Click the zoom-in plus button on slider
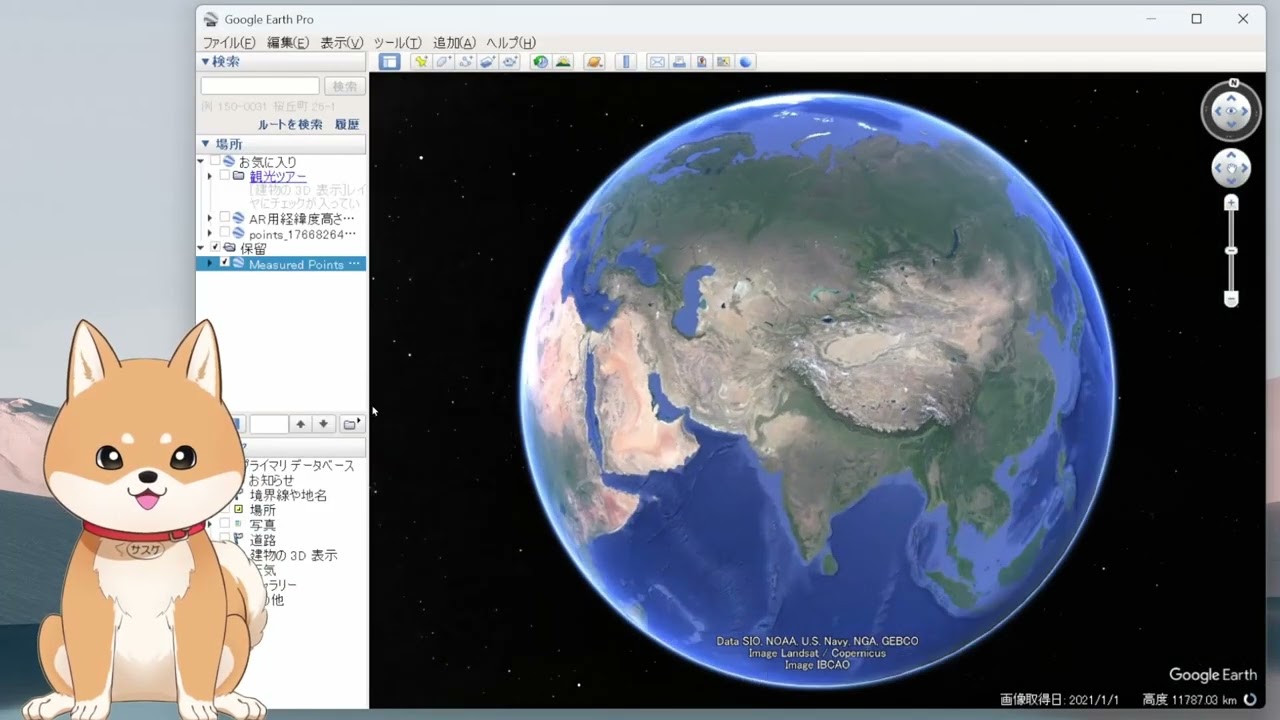This screenshot has height=720, width=1280. coord(1231,203)
